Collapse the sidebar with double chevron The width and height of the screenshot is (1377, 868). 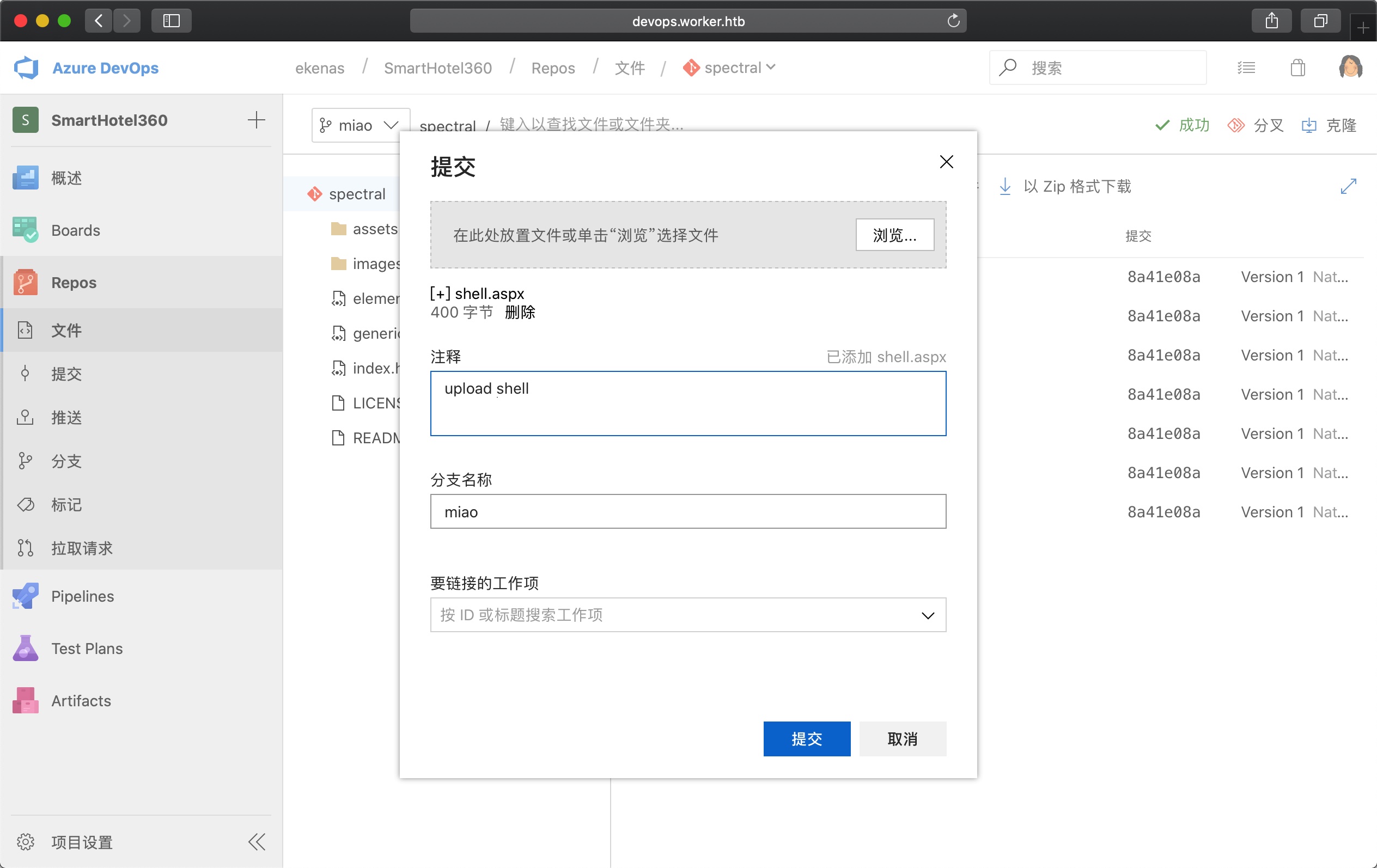point(257,842)
